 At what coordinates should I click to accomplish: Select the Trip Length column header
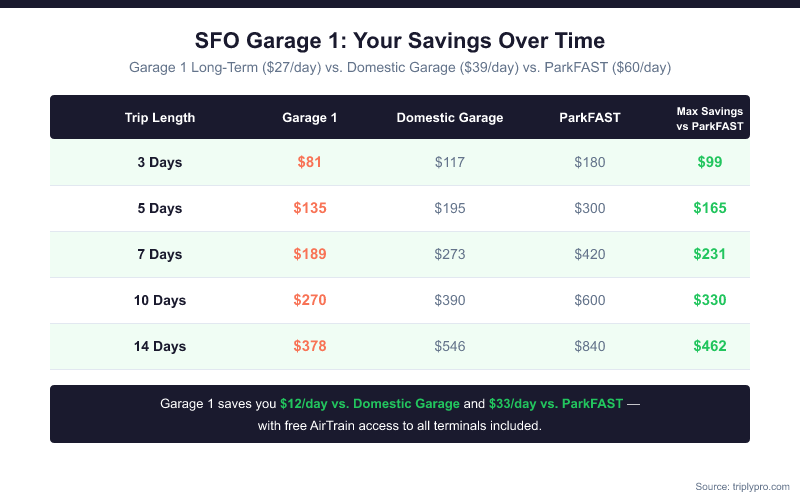coord(160,118)
